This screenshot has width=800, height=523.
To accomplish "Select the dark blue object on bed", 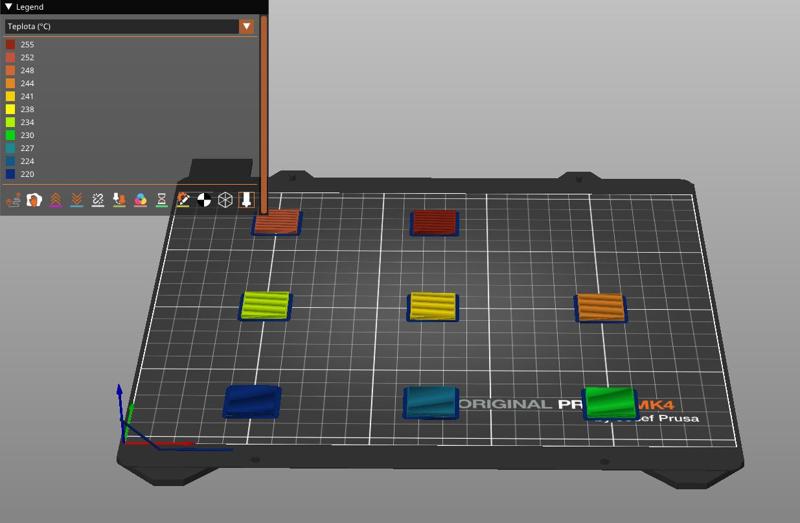I will pos(252,402).
